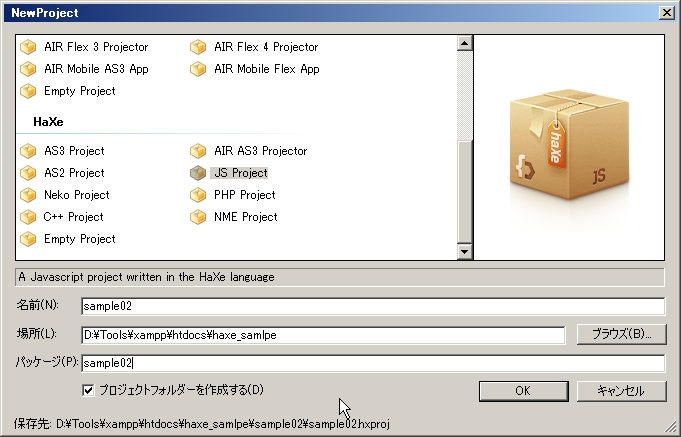This screenshot has width=681, height=437.
Task: Confirm with the OK button
Action: click(524, 391)
